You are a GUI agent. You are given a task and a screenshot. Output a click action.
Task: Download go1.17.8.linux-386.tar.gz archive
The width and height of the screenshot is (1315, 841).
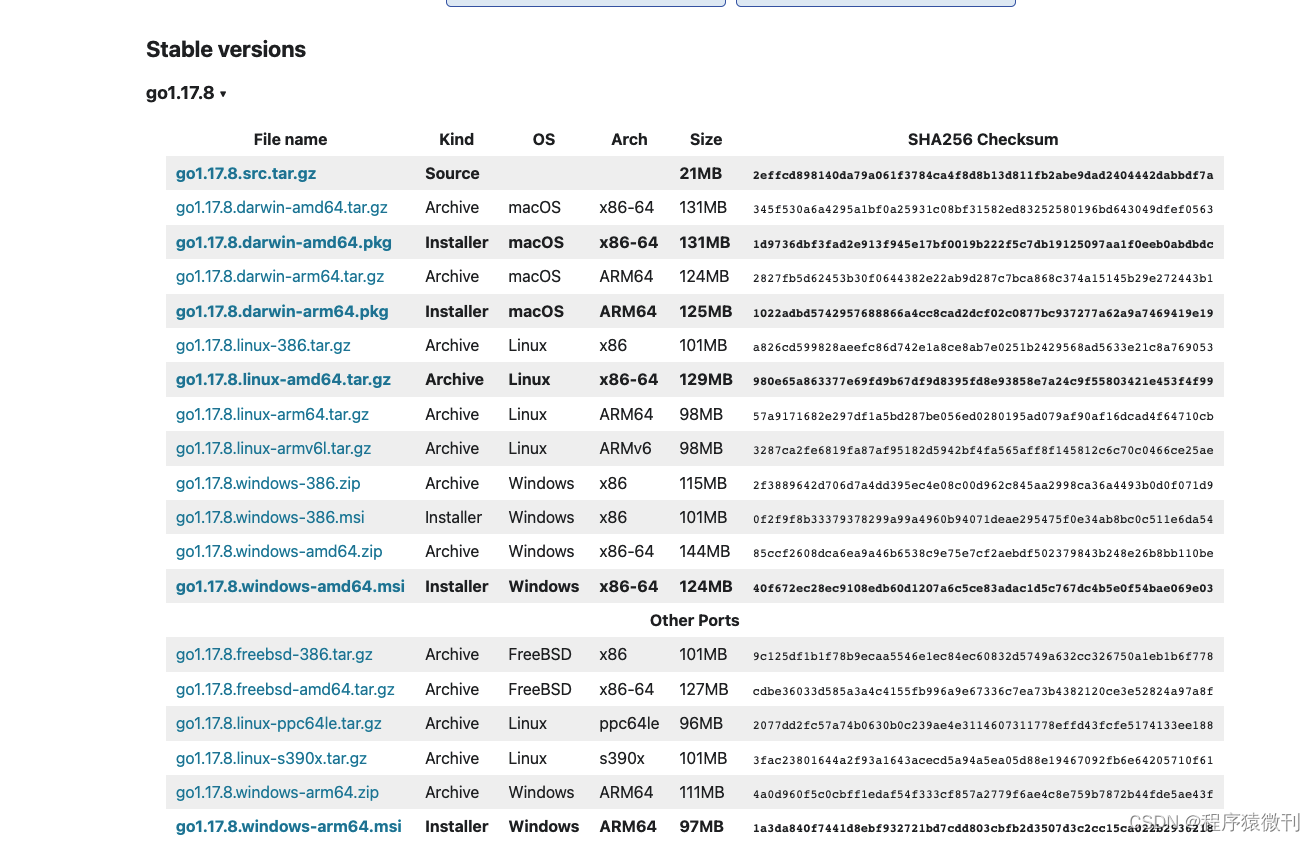263,346
